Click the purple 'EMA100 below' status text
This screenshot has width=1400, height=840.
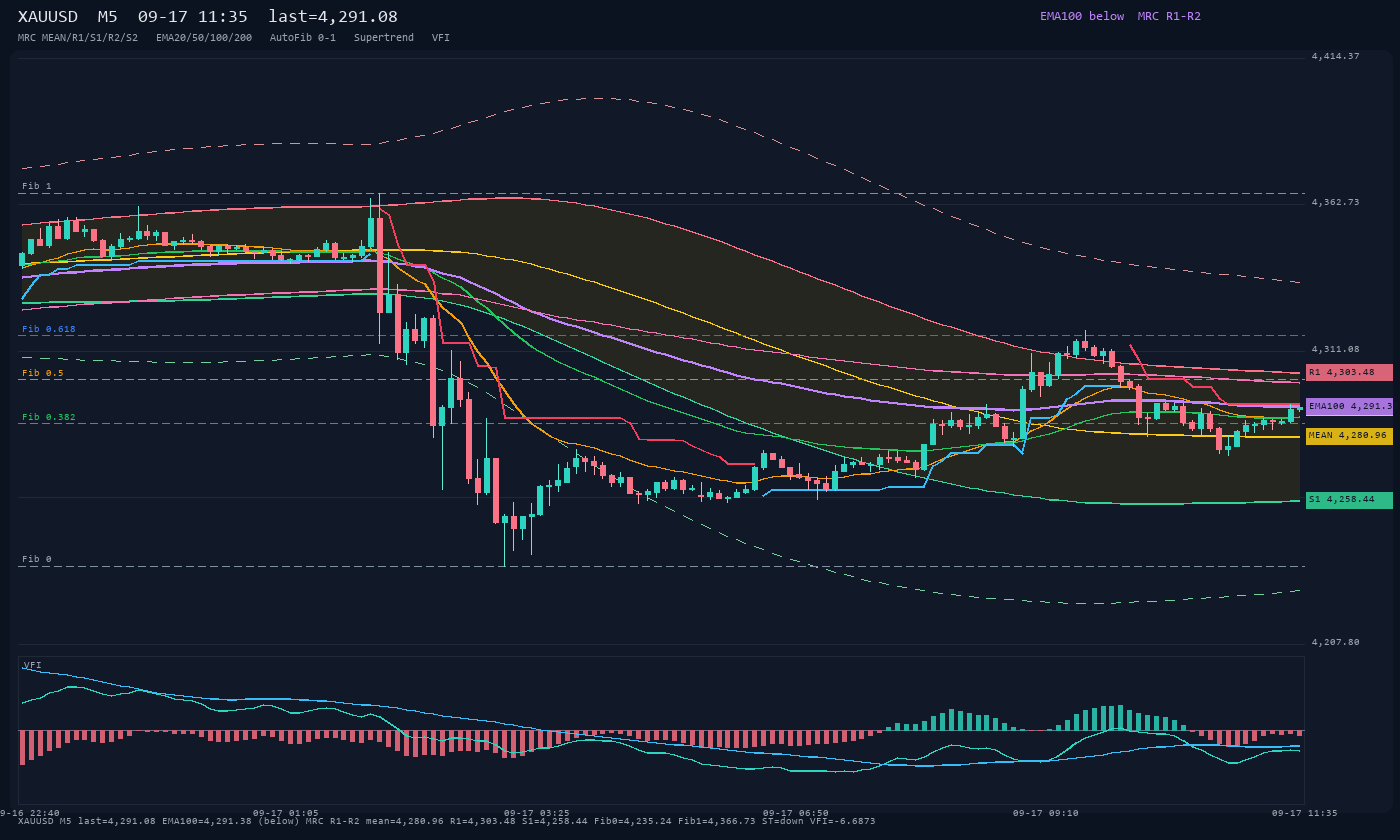(1082, 16)
